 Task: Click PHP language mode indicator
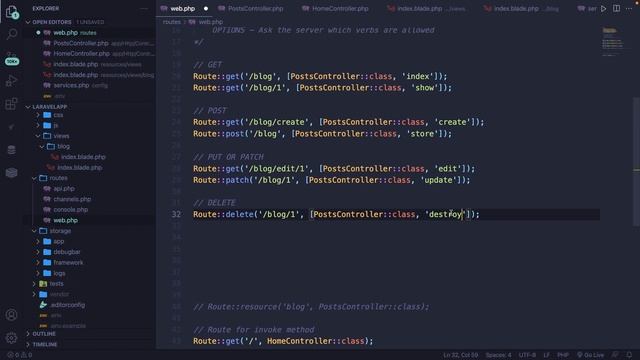click(x=563, y=355)
